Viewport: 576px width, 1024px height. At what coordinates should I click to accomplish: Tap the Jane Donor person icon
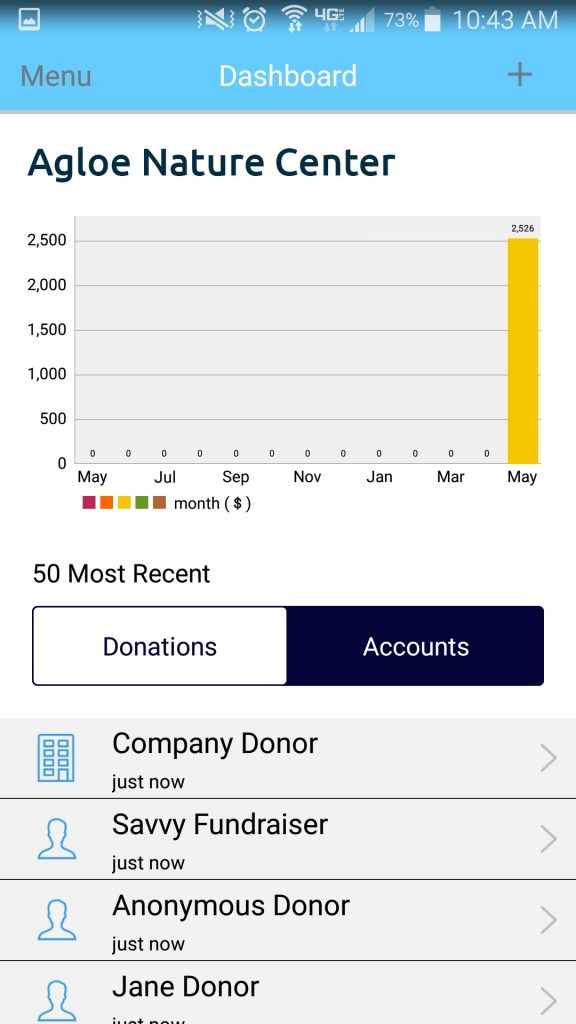(x=57, y=1000)
